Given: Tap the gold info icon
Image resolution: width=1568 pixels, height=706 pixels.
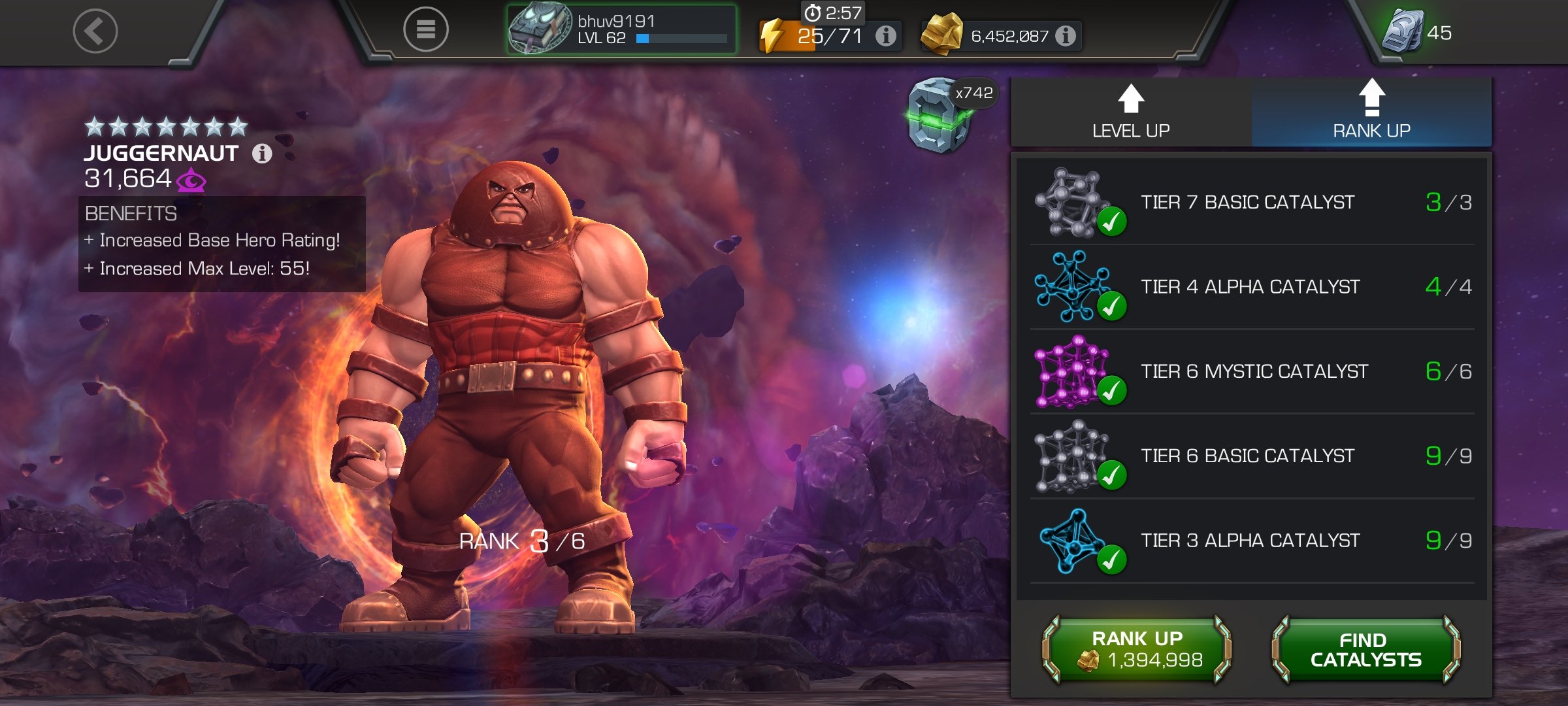Looking at the screenshot, I should [1066, 35].
